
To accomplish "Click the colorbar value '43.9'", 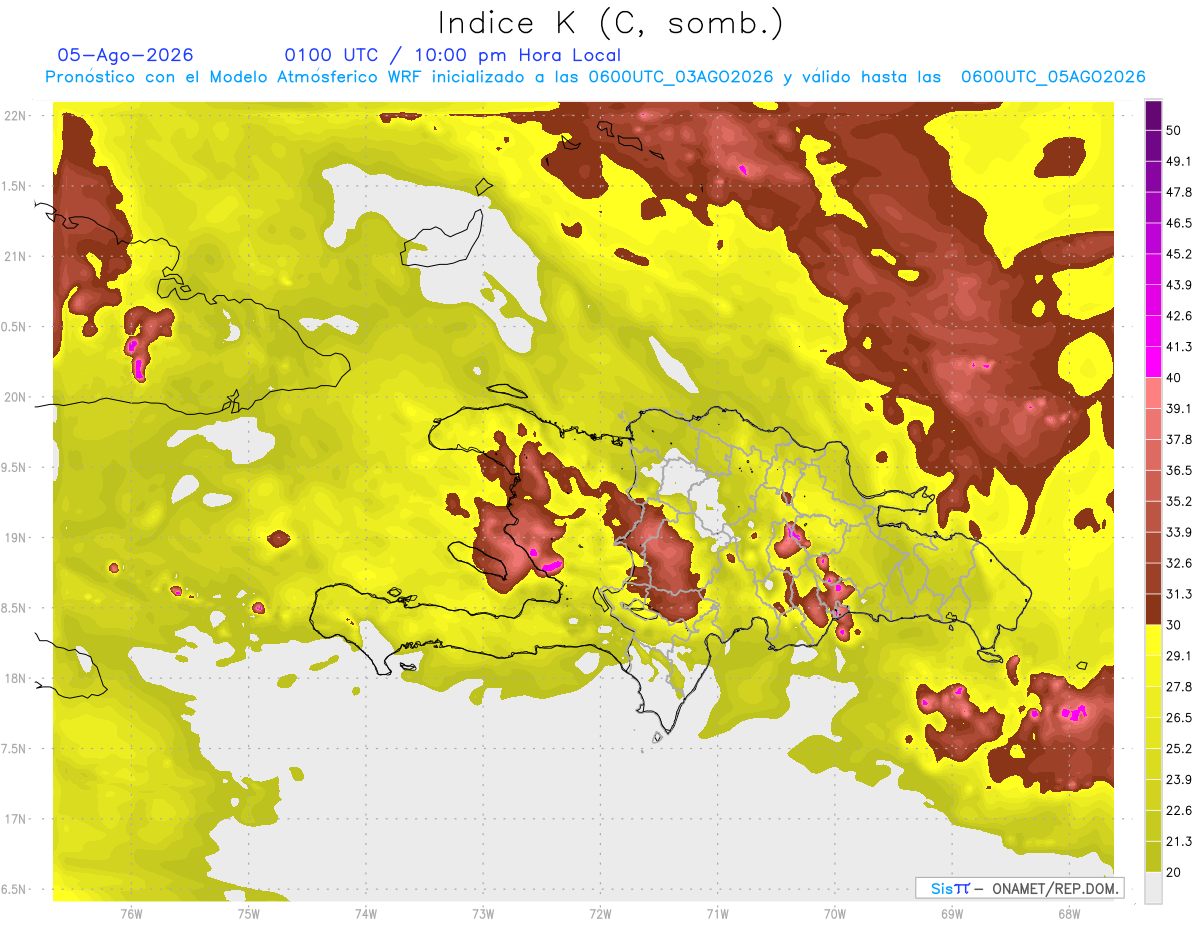I will 1178,285.
